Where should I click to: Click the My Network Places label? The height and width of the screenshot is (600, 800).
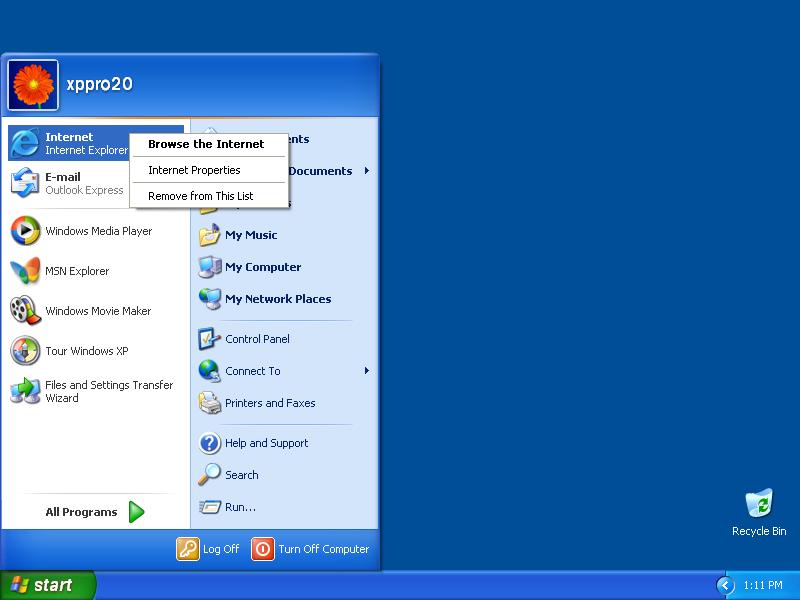(x=278, y=299)
